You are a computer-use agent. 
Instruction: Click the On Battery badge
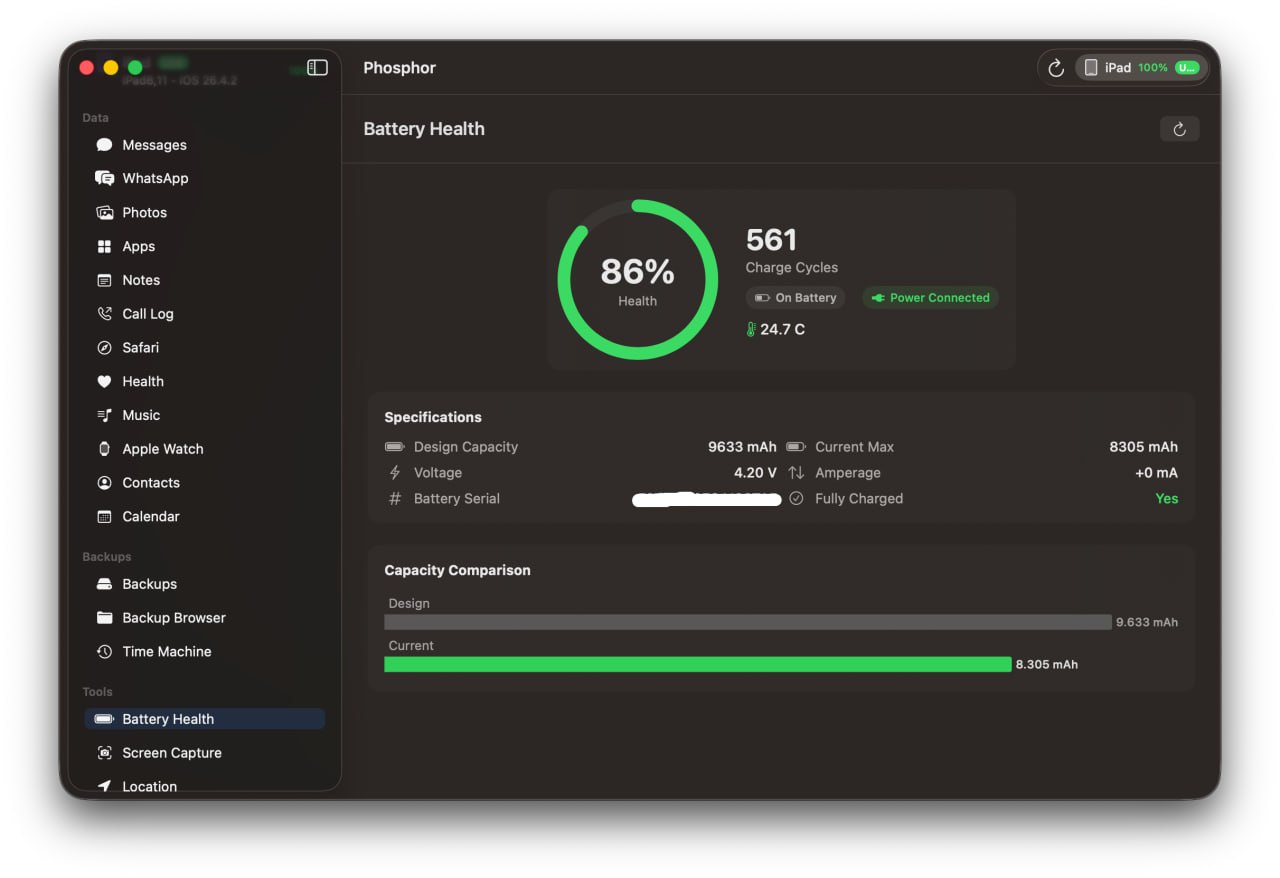(795, 298)
